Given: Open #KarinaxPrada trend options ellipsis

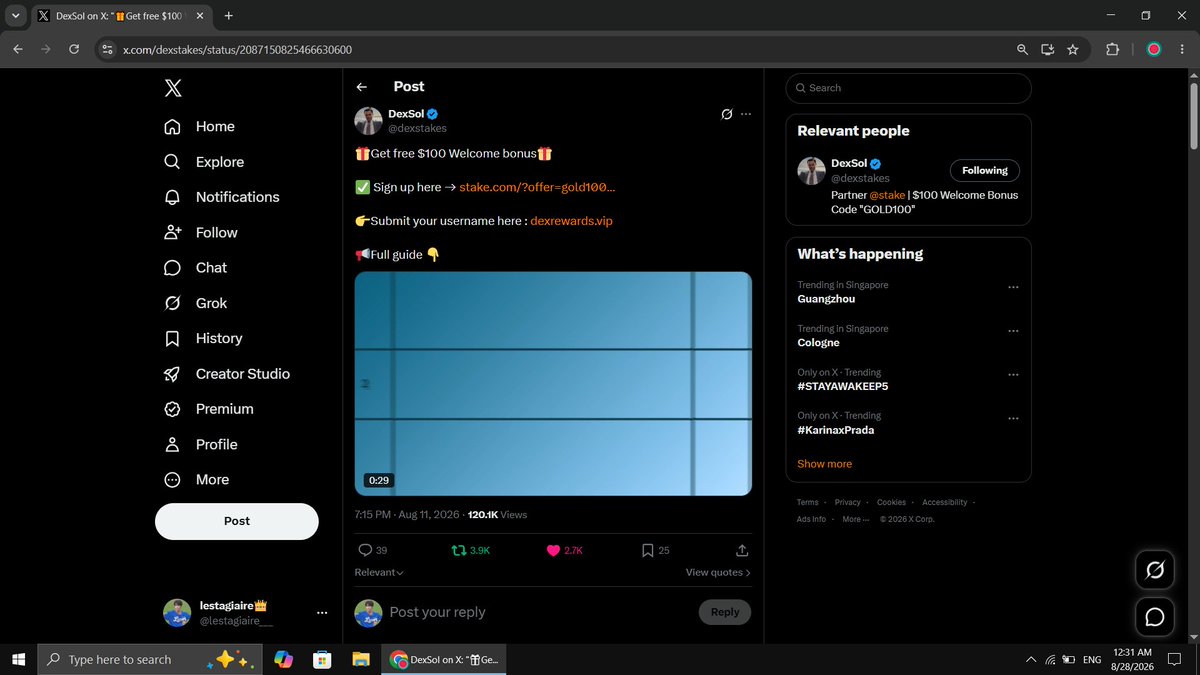Looking at the screenshot, I should tap(1013, 418).
